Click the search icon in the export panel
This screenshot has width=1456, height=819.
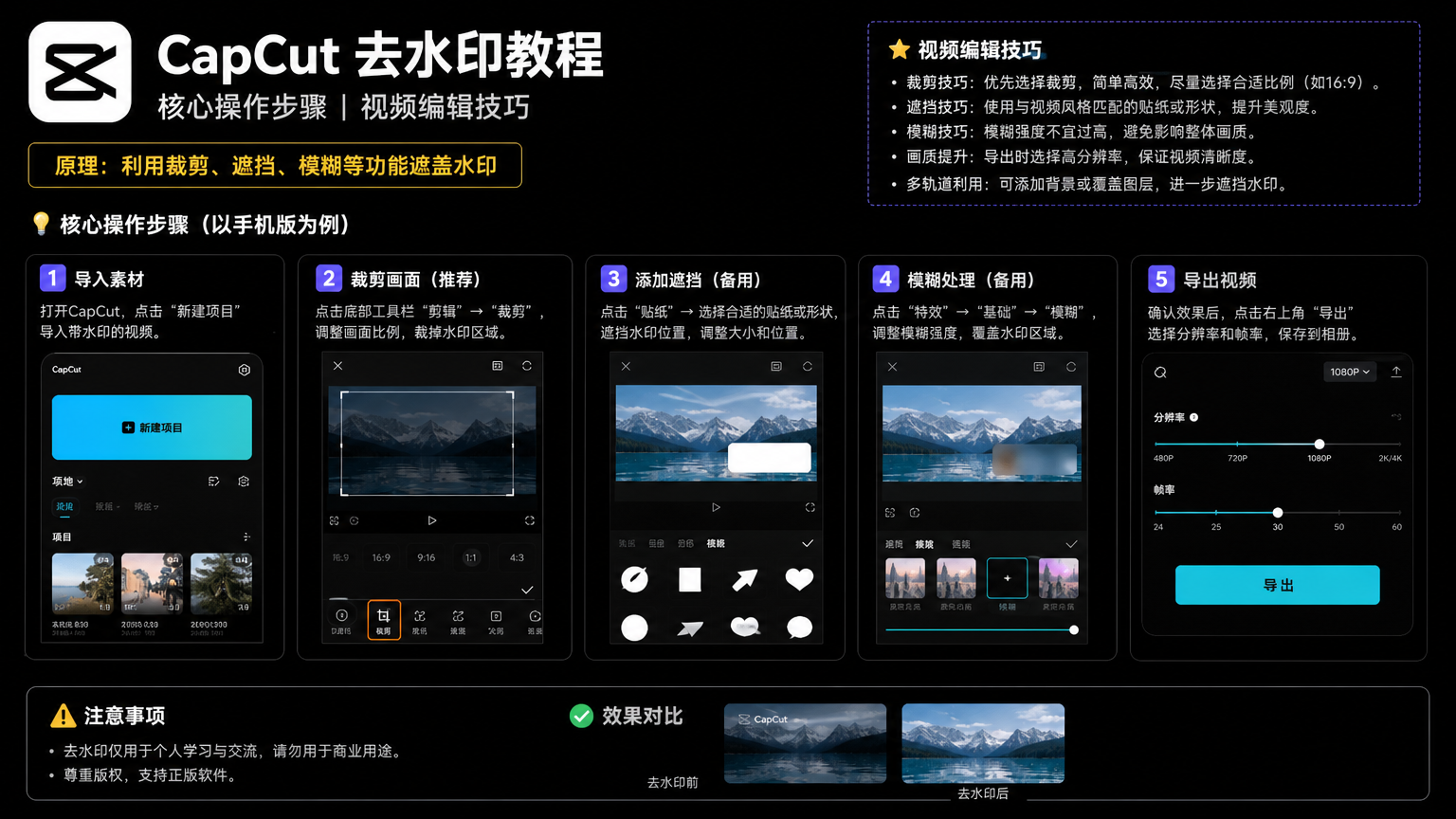coord(1160,373)
